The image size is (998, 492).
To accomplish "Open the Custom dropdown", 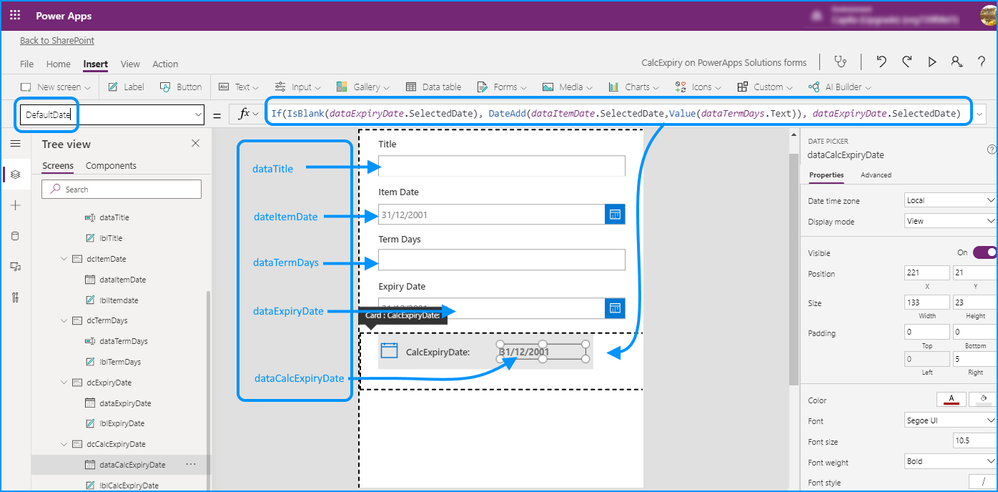I will coord(765,87).
